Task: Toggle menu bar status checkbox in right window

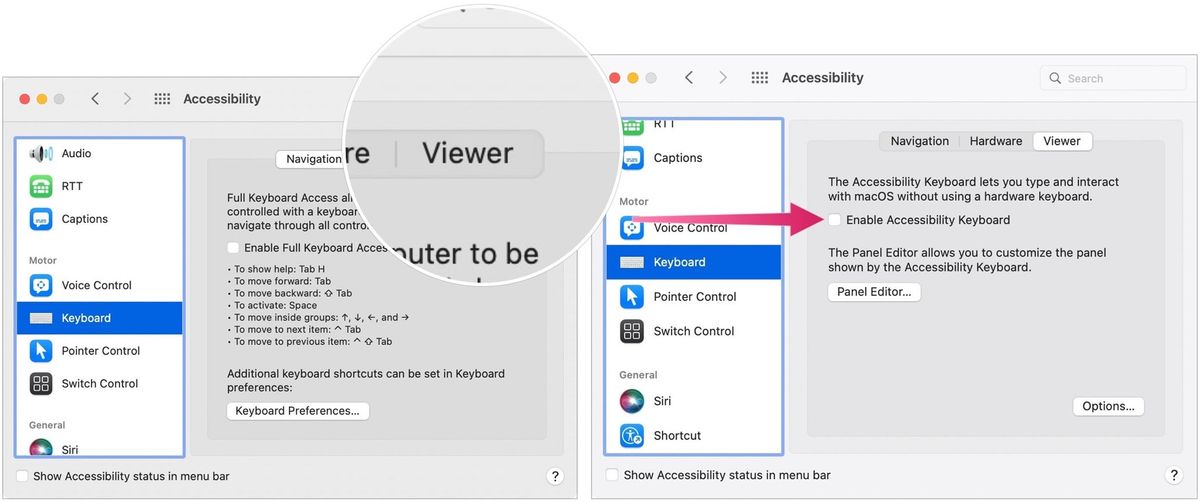Action: (612, 475)
